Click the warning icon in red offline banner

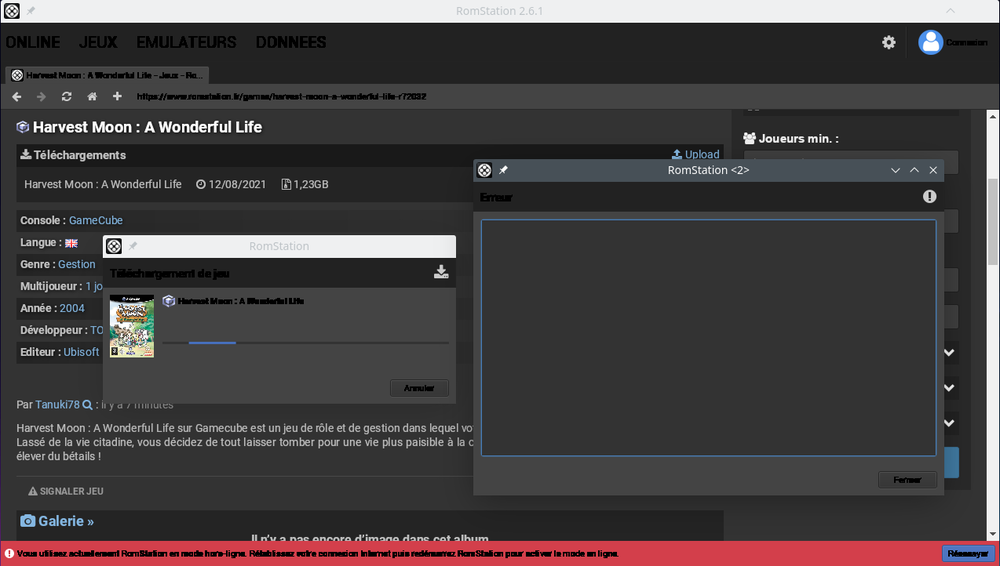(9, 553)
